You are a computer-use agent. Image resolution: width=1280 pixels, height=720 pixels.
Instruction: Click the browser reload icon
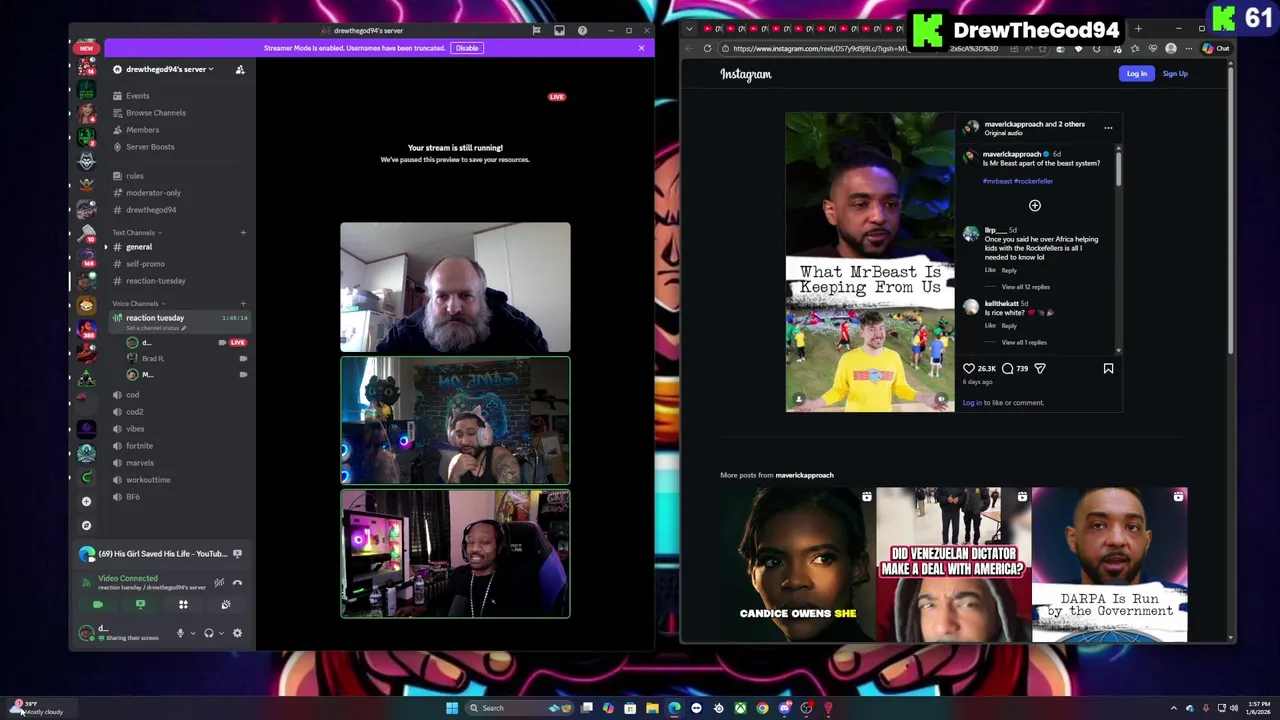707,48
